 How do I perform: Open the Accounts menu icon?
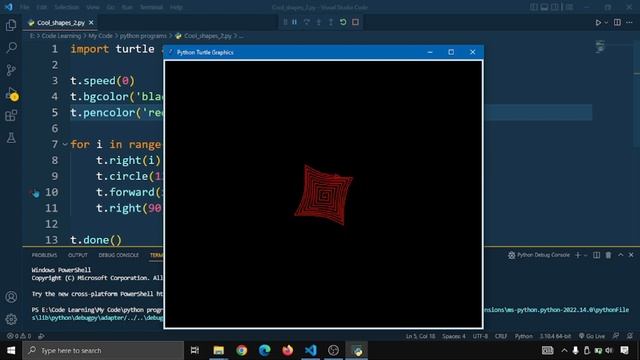click(x=11, y=297)
